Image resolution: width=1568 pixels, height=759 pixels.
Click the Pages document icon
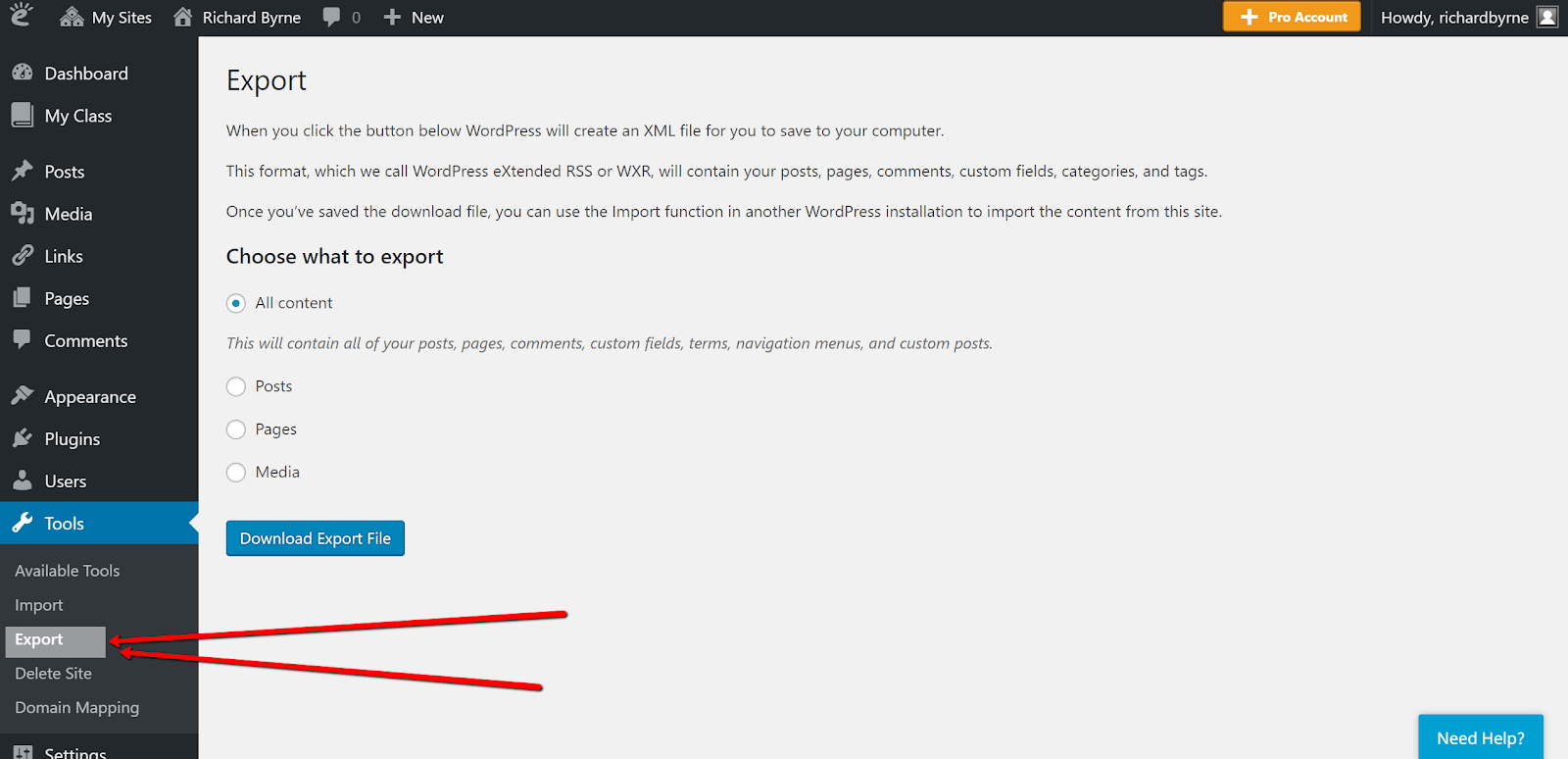pyautogui.click(x=23, y=298)
